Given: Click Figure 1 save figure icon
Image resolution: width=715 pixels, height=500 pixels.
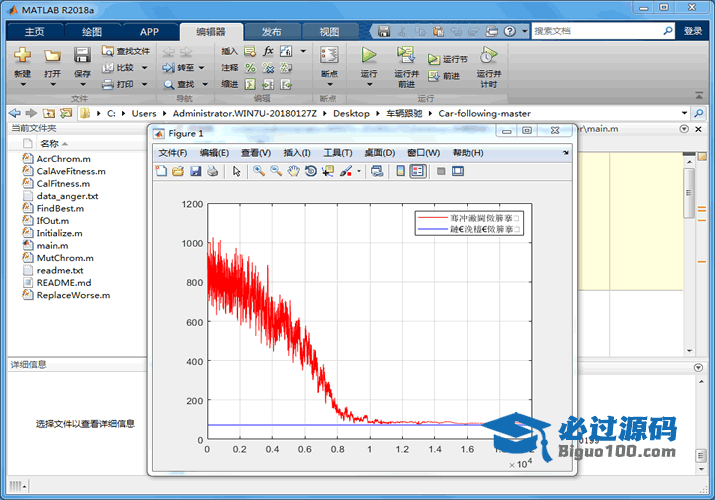Looking at the screenshot, I should pos(195,171).
